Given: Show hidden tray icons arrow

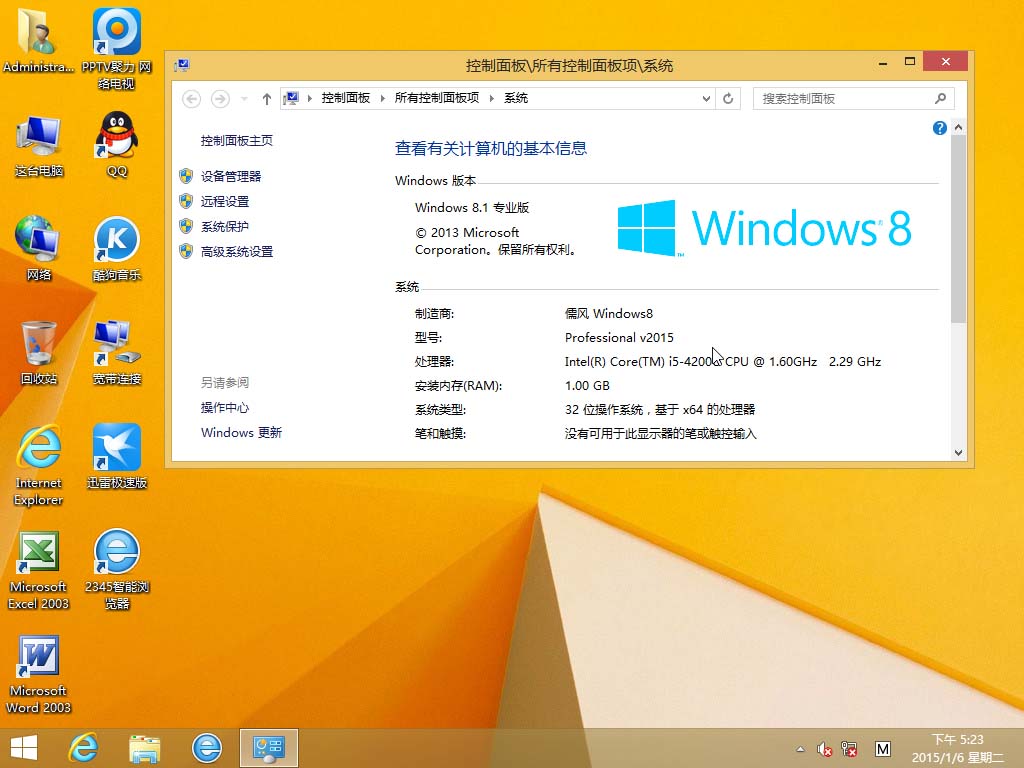Looking at the screenshot, I should [x=800, y=749].
